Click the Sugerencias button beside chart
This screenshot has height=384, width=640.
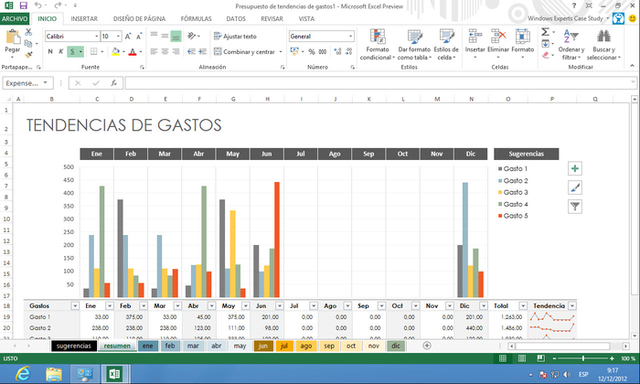pos(526,154)
